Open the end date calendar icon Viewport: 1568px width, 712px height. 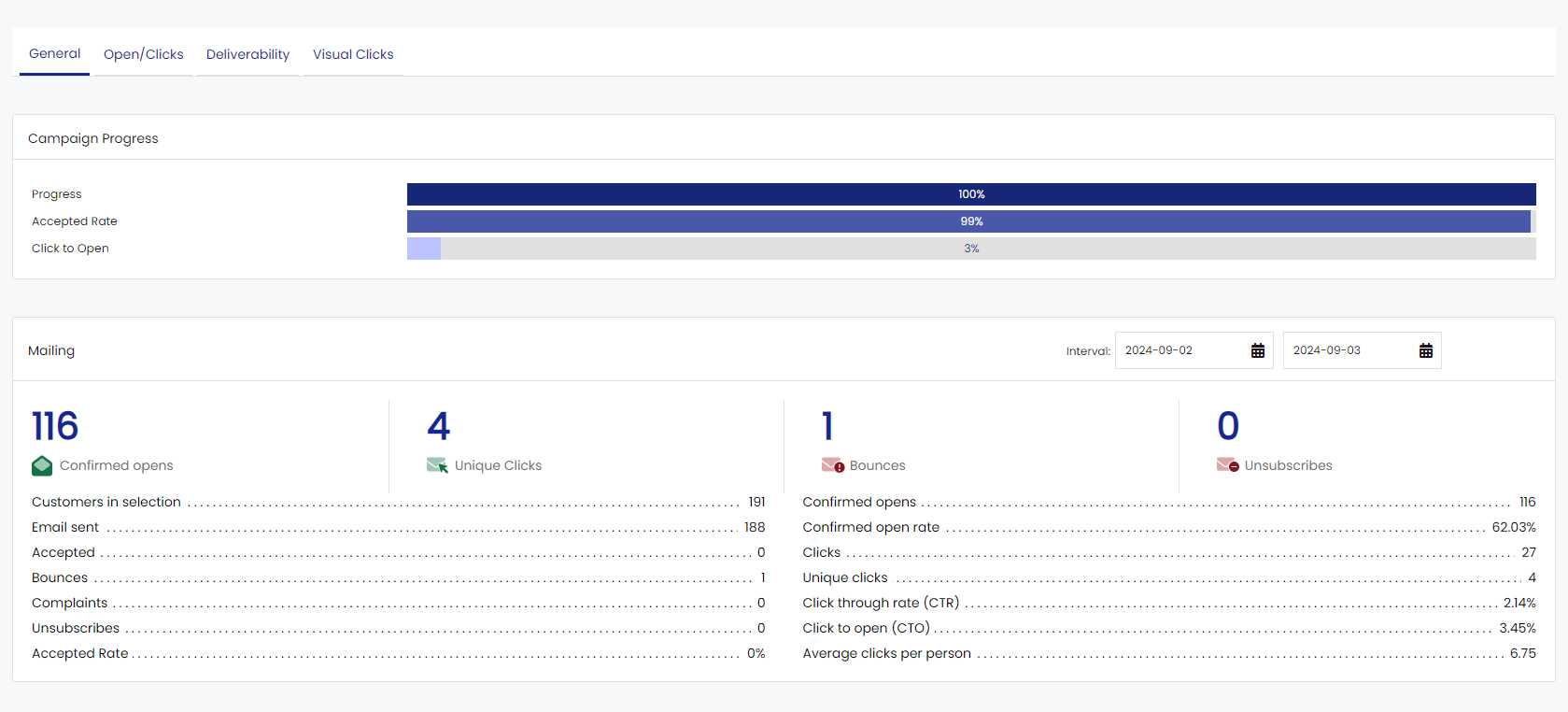click(x=1426, y=351)
